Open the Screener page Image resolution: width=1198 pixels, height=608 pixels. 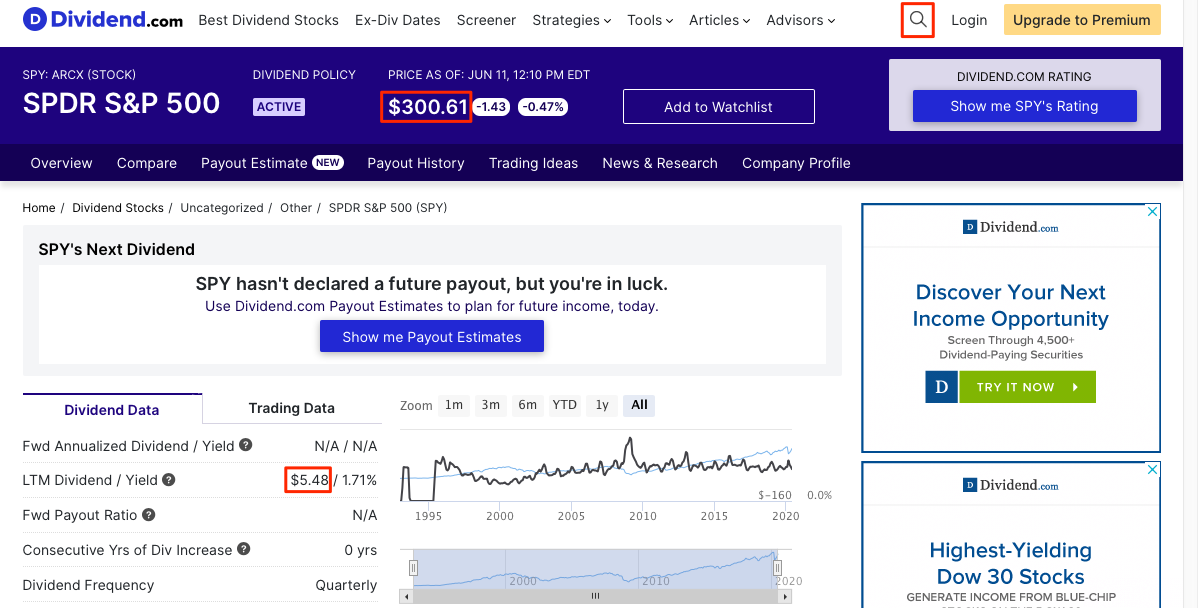[x=486, y=21]
